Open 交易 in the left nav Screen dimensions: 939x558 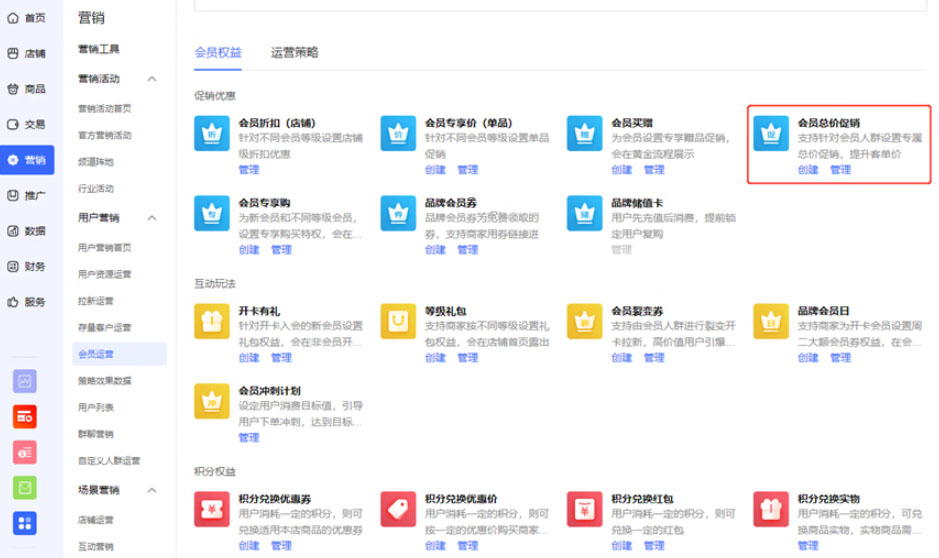pyautogui.click(x=27, y=125)
